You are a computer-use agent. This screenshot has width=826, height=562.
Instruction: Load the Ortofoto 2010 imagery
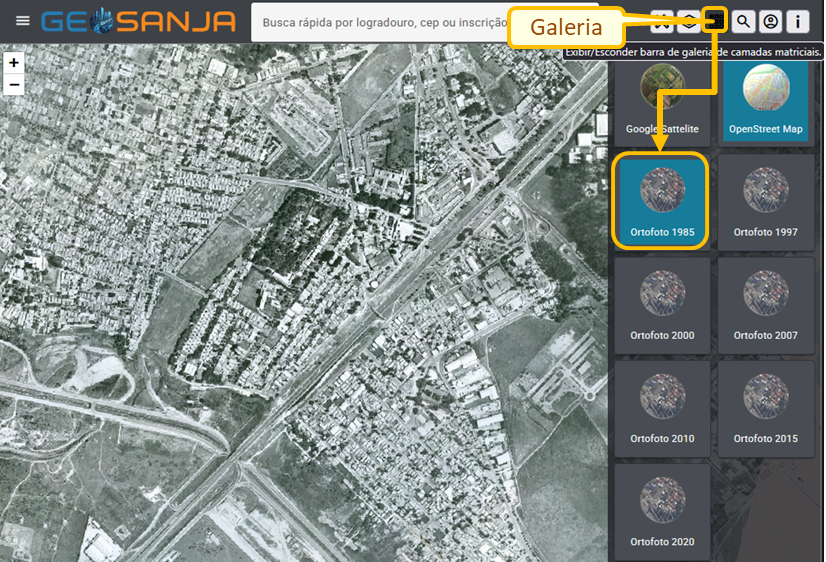click(662, 407)
